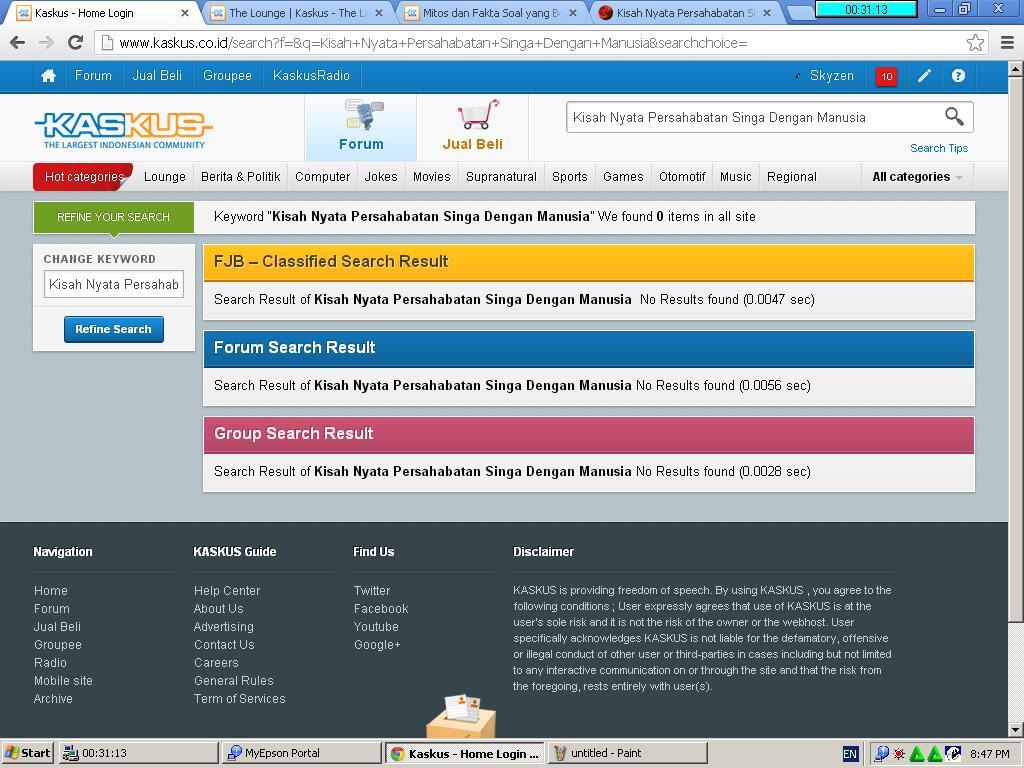Open the Facebook footer link
This screenshot has width=1024, height=768.
(x=381, y=609)
